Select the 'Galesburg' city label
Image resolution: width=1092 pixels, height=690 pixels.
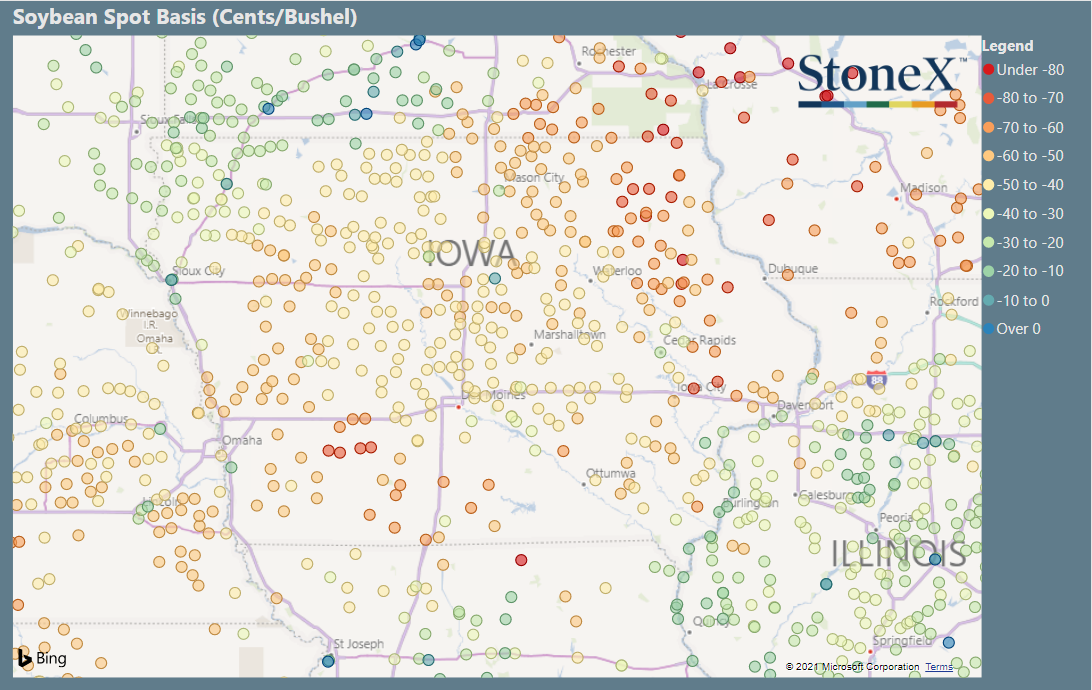pos(827,496)
